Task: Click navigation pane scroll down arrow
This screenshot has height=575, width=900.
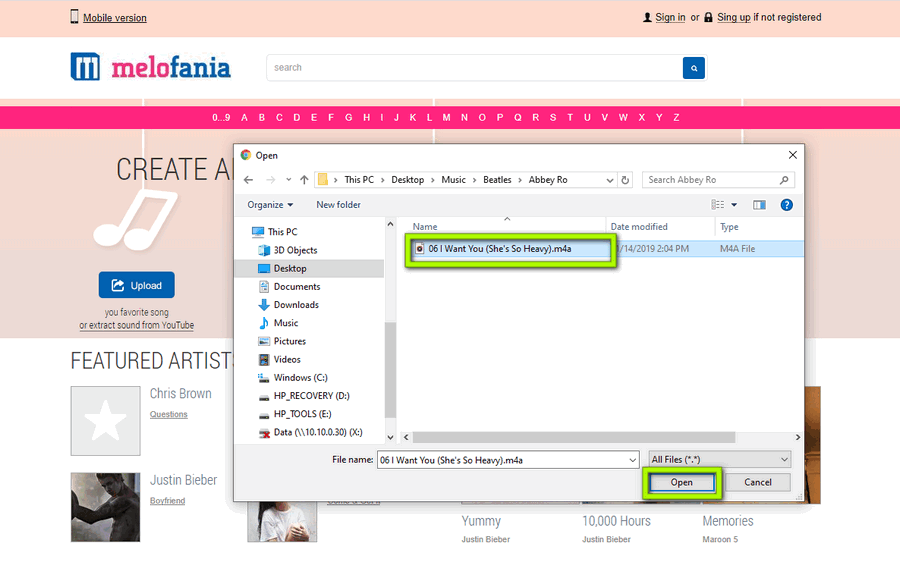Action: tap(390, 437)
